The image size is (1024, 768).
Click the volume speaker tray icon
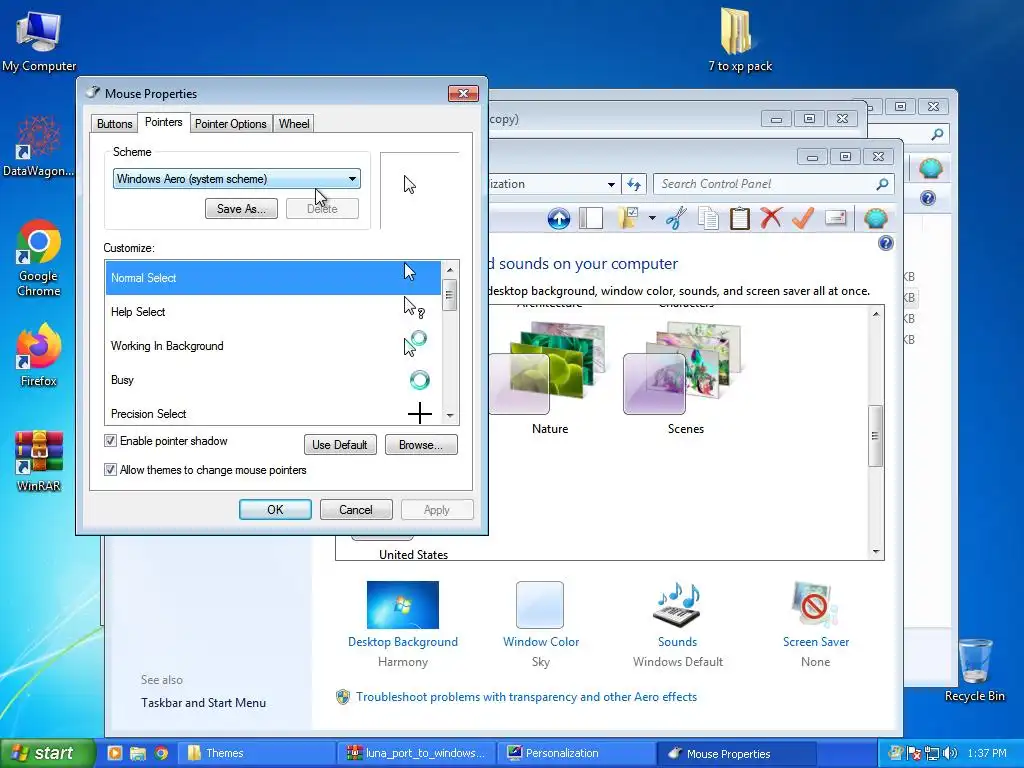(x=950, y=753)
